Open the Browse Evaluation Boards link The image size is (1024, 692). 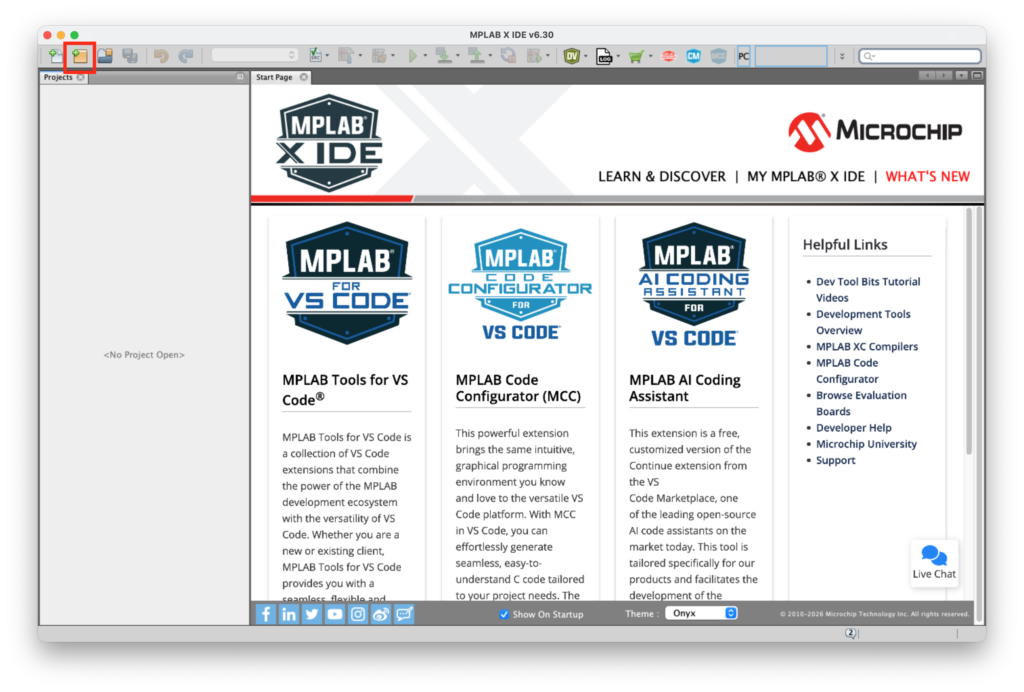tap(861, 403)
